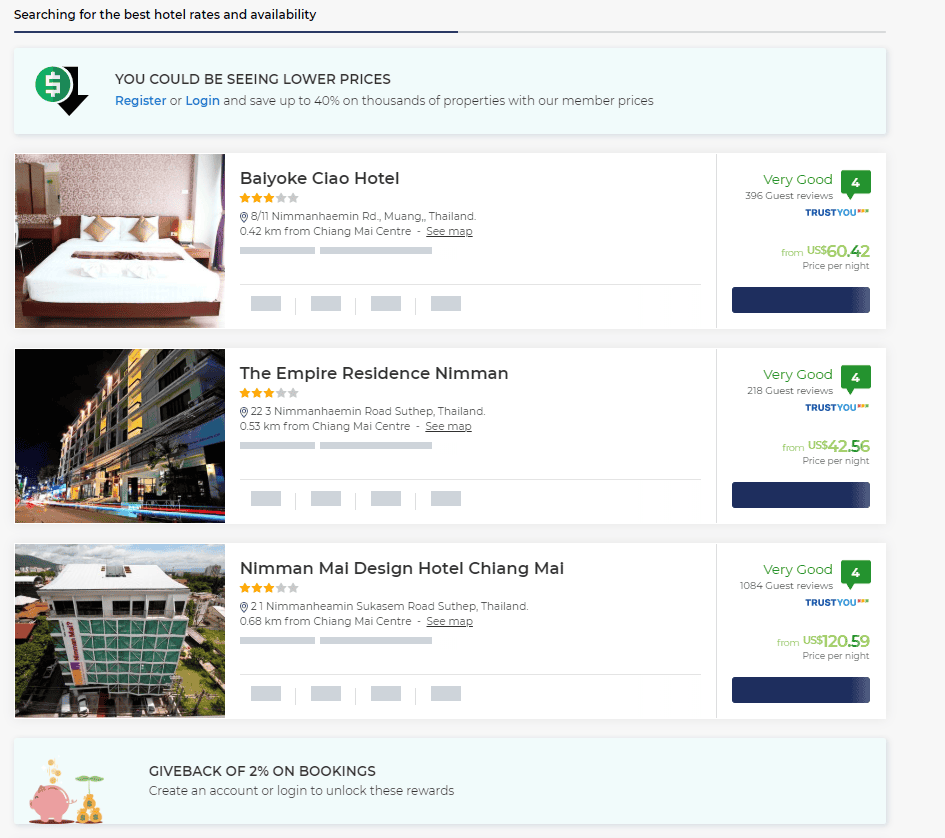Click green score badge for Empire Residence Nimman

[855, 379]
